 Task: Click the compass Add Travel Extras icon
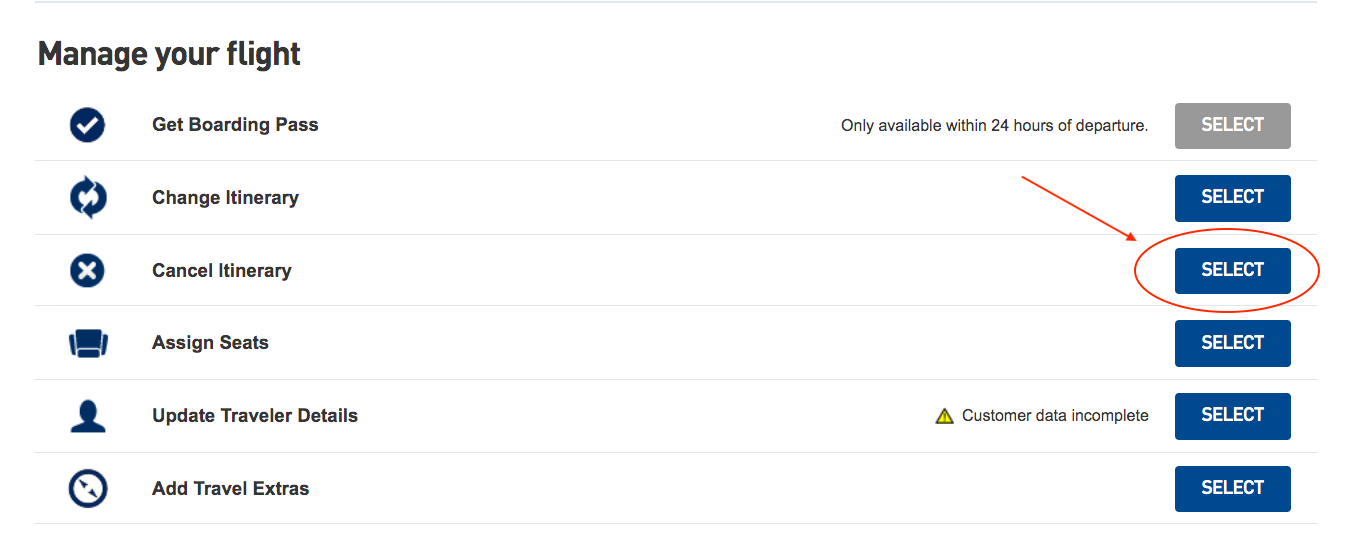(88, 489)
